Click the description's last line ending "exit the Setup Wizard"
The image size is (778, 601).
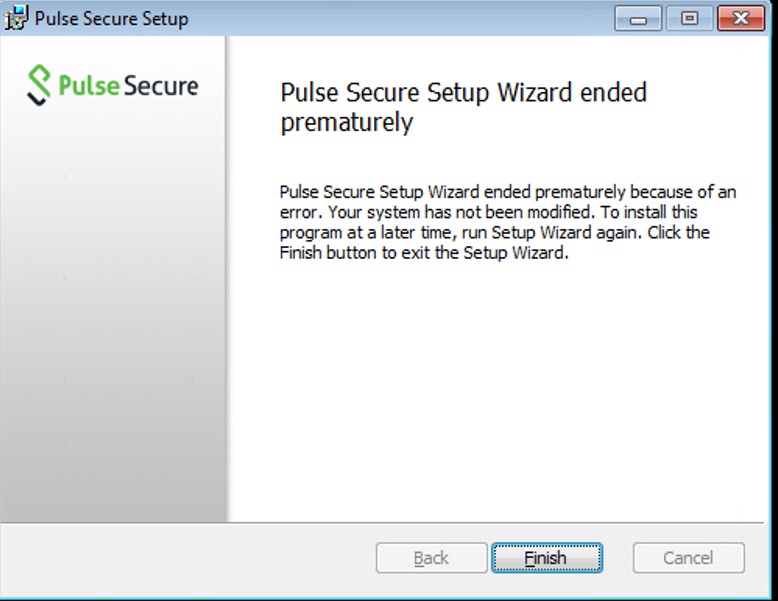424,253
